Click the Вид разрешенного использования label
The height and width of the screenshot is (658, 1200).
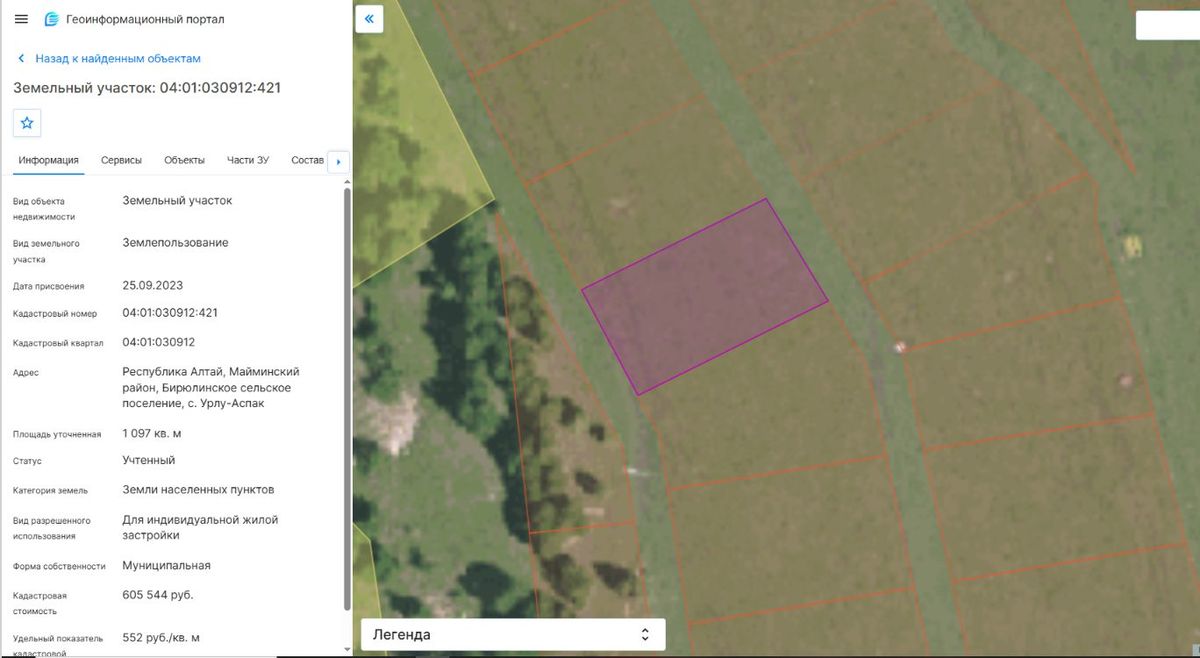(x=52, y=528)
